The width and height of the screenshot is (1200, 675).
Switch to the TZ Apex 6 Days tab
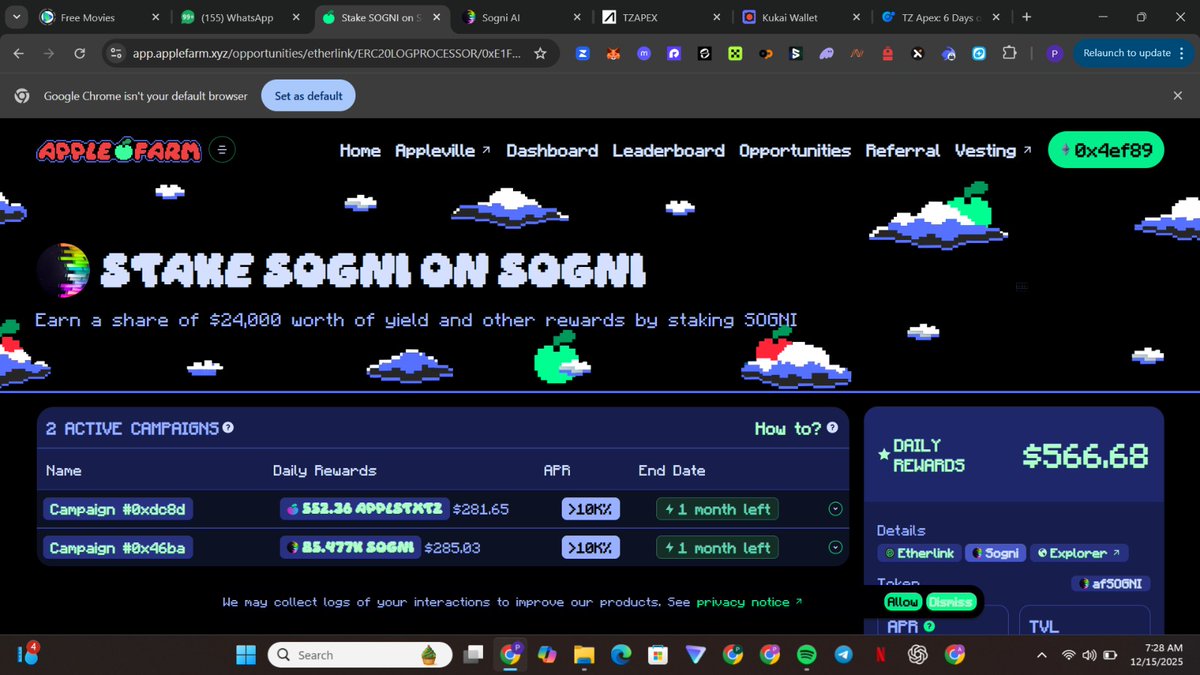942,17
